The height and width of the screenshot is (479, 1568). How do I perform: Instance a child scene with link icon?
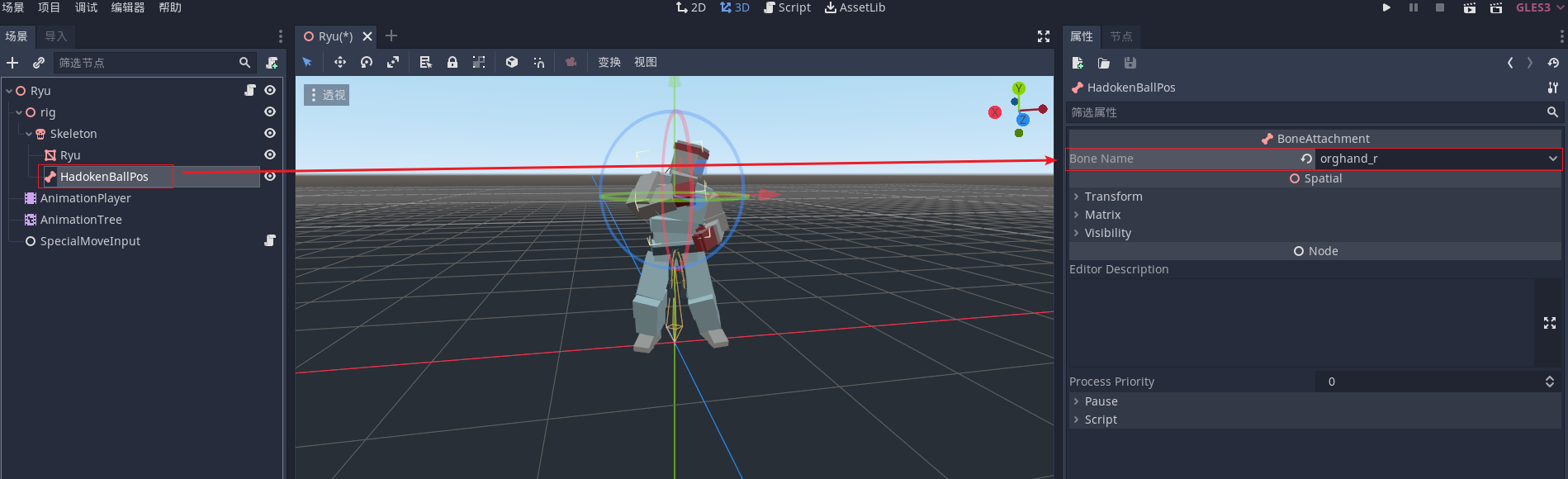click(x=39, y=63)
